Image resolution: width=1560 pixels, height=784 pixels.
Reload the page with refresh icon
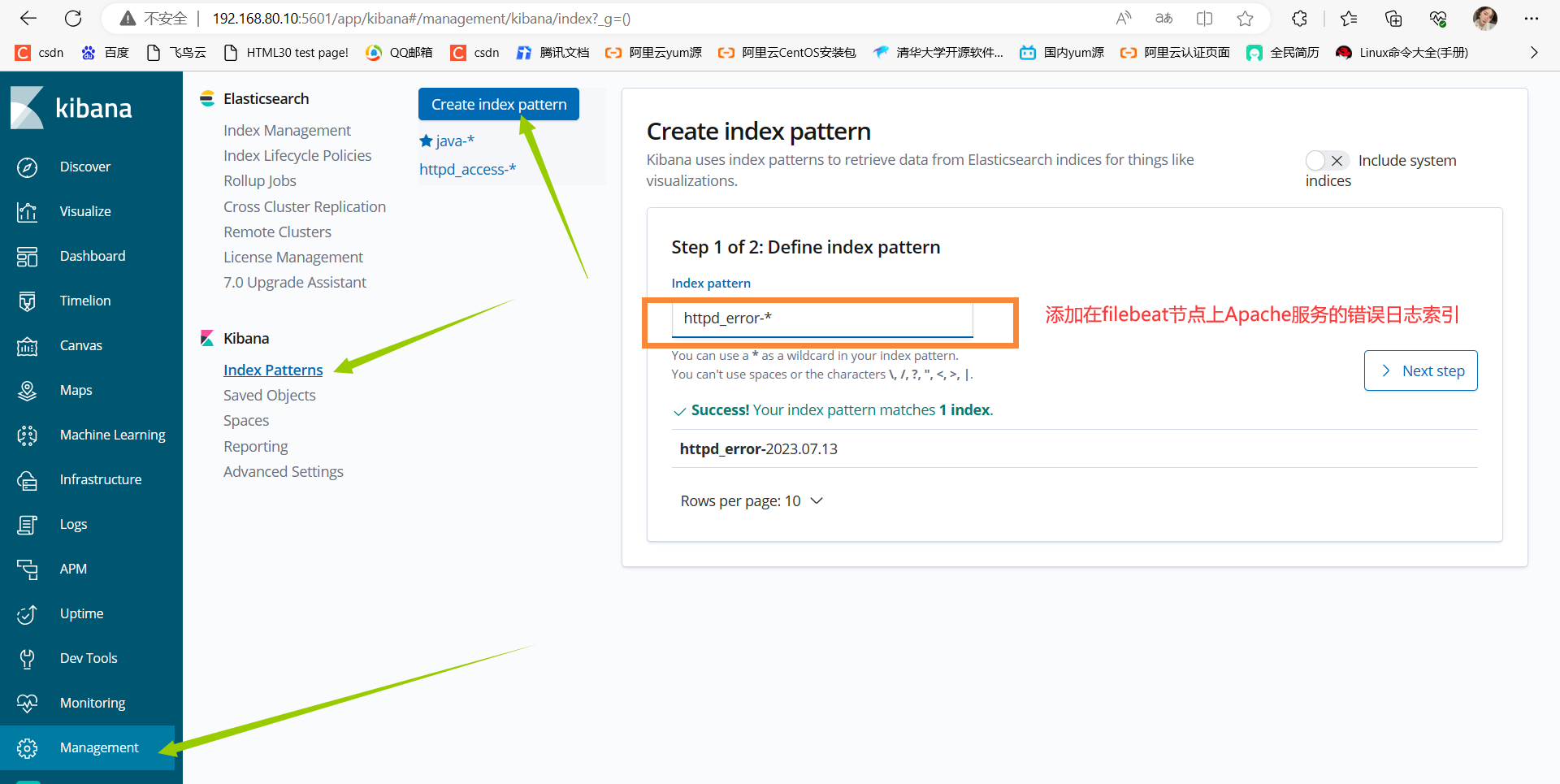tap(73, 19)
